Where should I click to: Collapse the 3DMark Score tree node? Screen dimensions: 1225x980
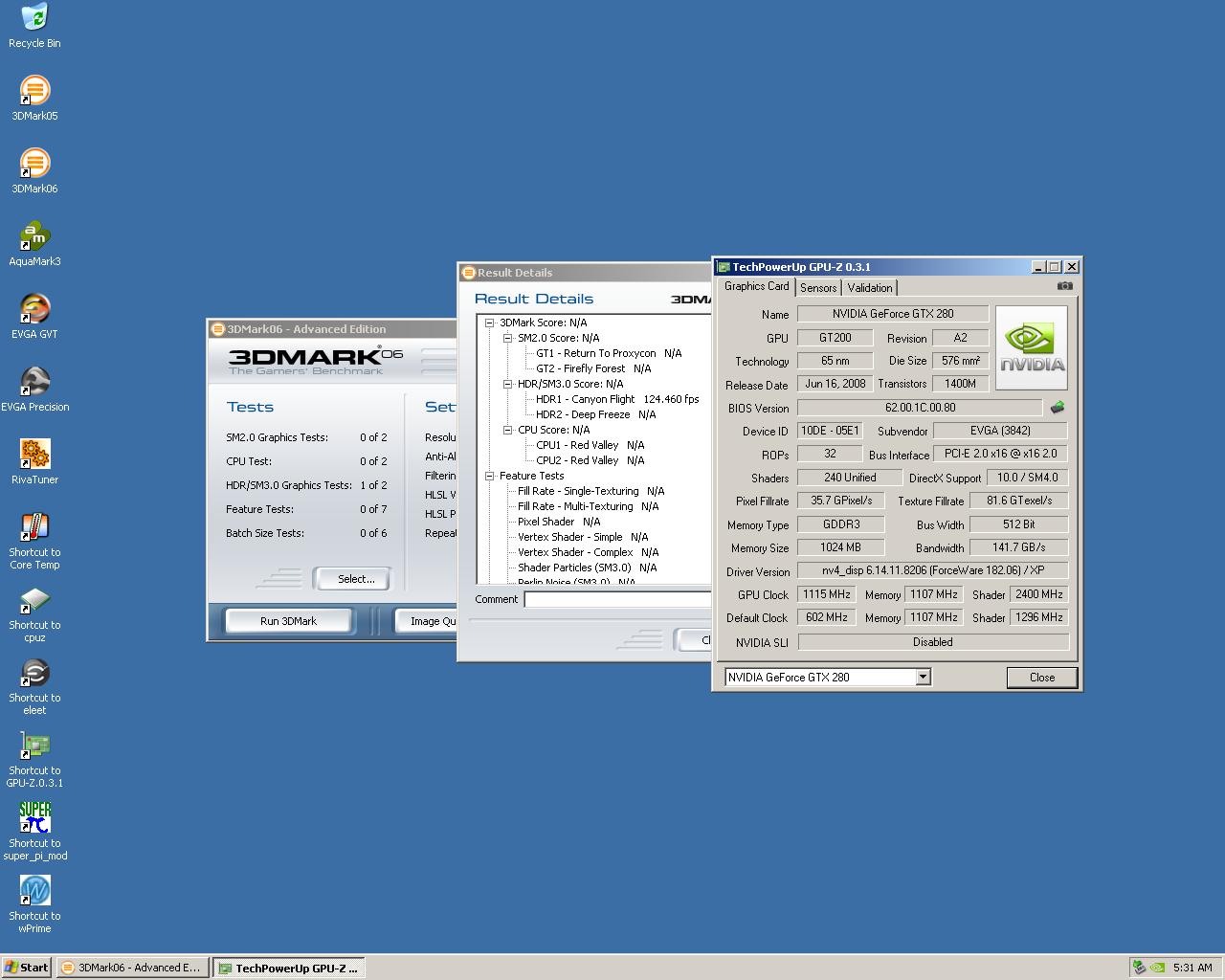click(489, 323)
